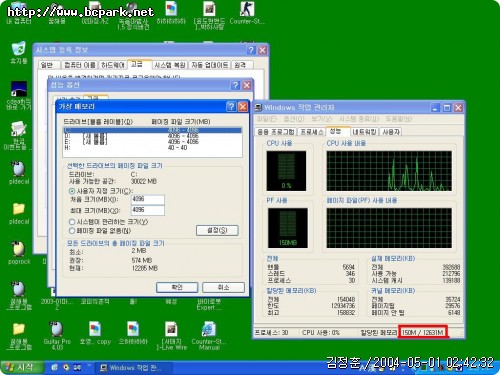Viewport: 500px width, 375px height.
Task: Select the 페이징 파일 없음 radio button
Action: (x=72, y=230)
